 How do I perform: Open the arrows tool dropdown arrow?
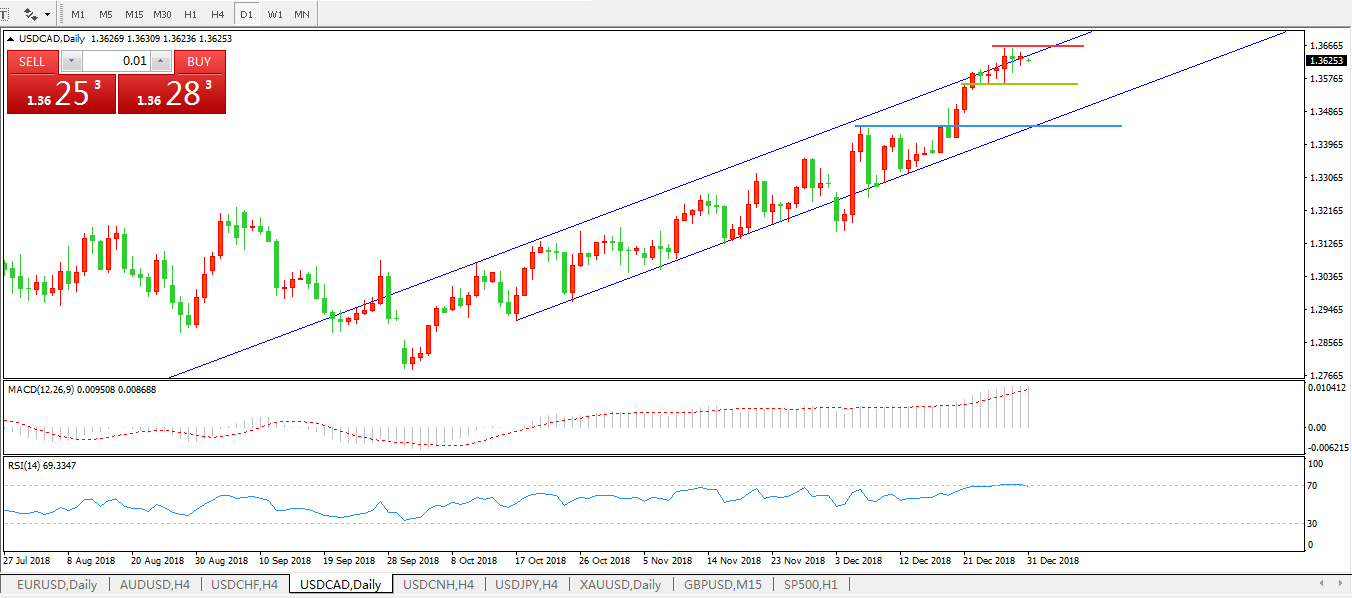[47, 15]
